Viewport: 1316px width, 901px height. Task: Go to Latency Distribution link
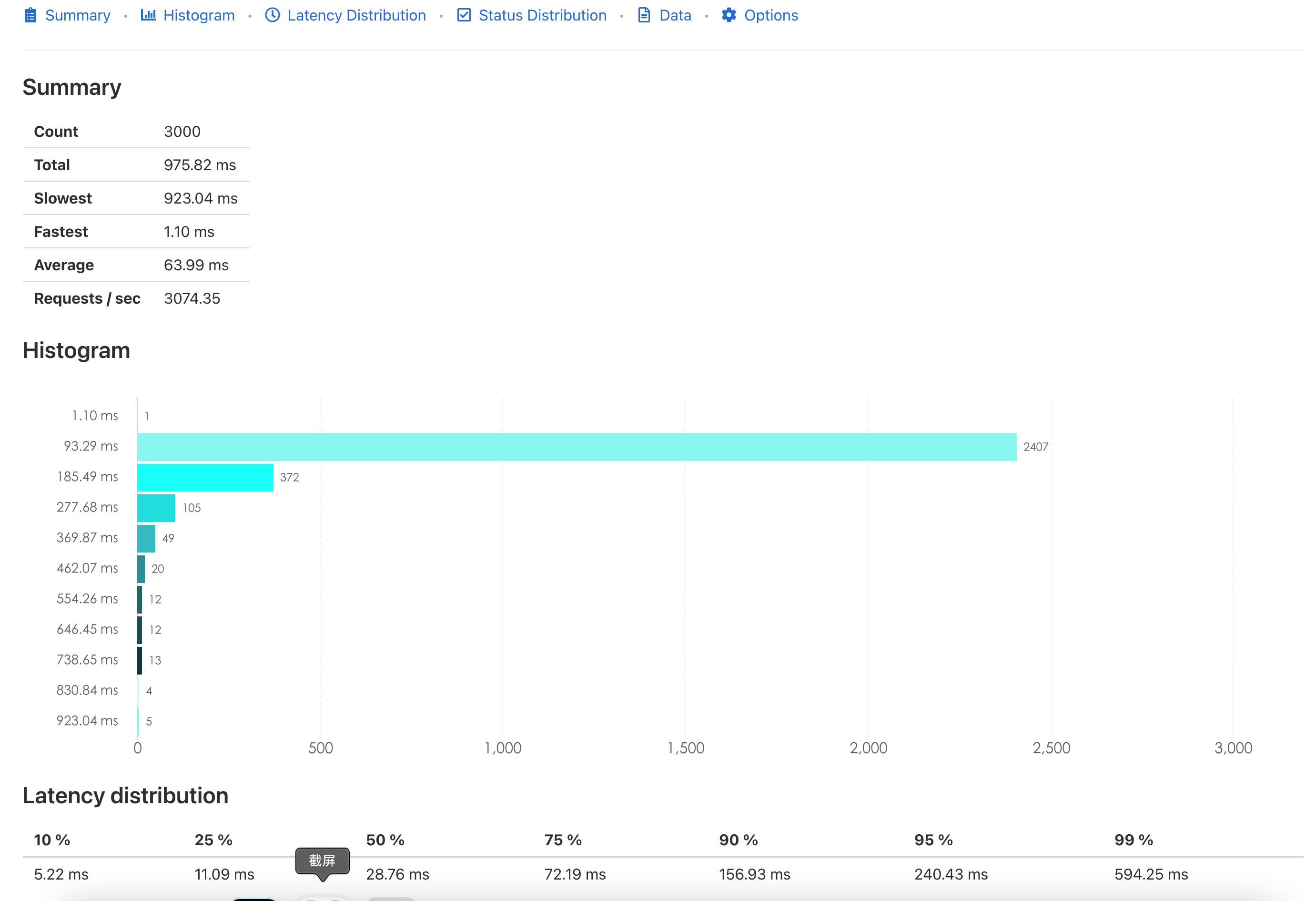click(356, 15)
